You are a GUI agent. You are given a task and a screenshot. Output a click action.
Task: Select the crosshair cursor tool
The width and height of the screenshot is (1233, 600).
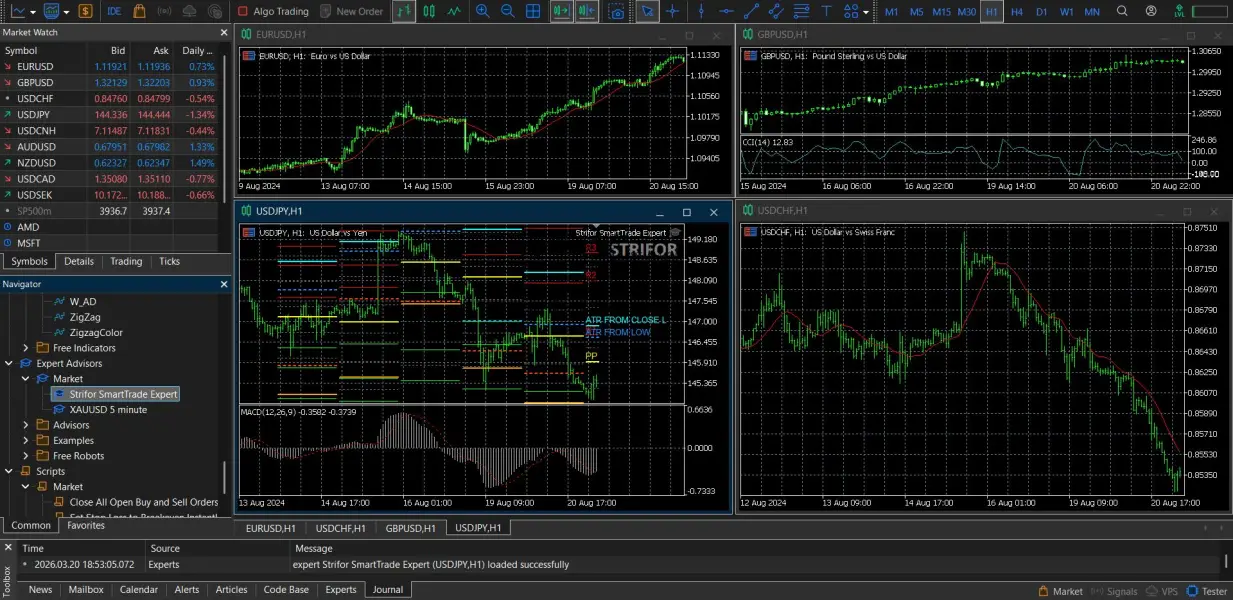point(673,12)
